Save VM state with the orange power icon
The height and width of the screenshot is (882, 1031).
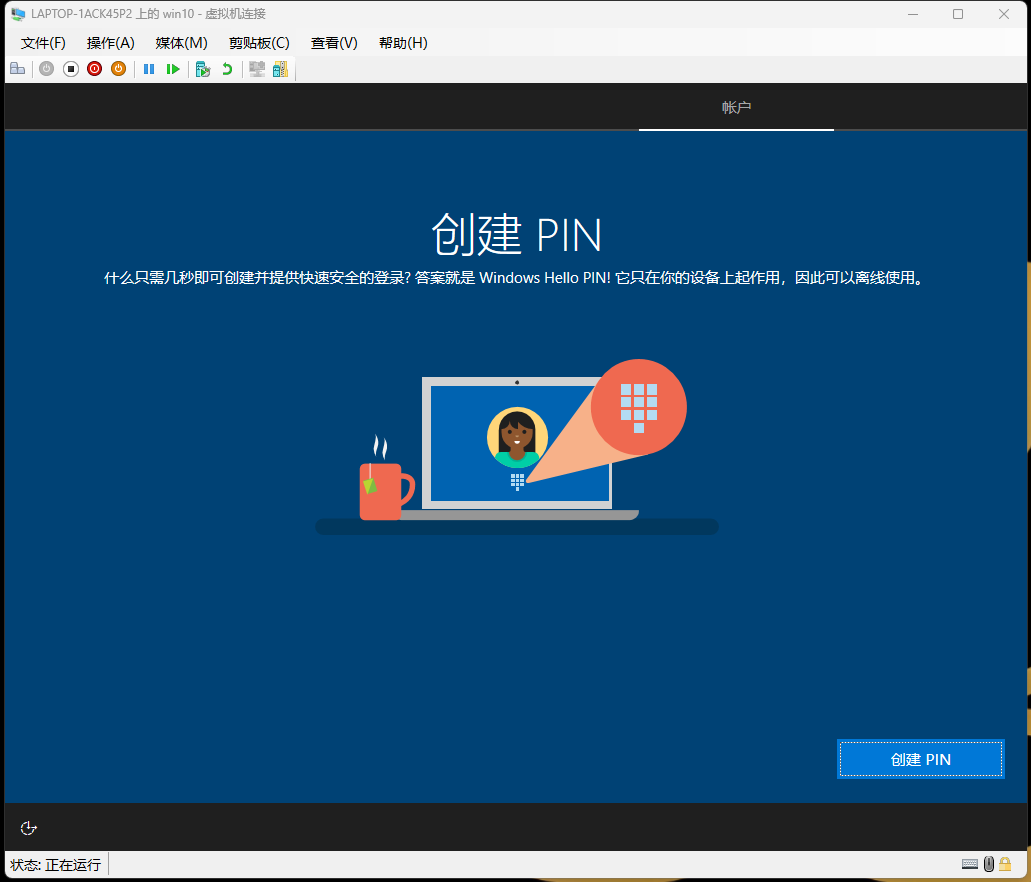(x=118, y=68)
